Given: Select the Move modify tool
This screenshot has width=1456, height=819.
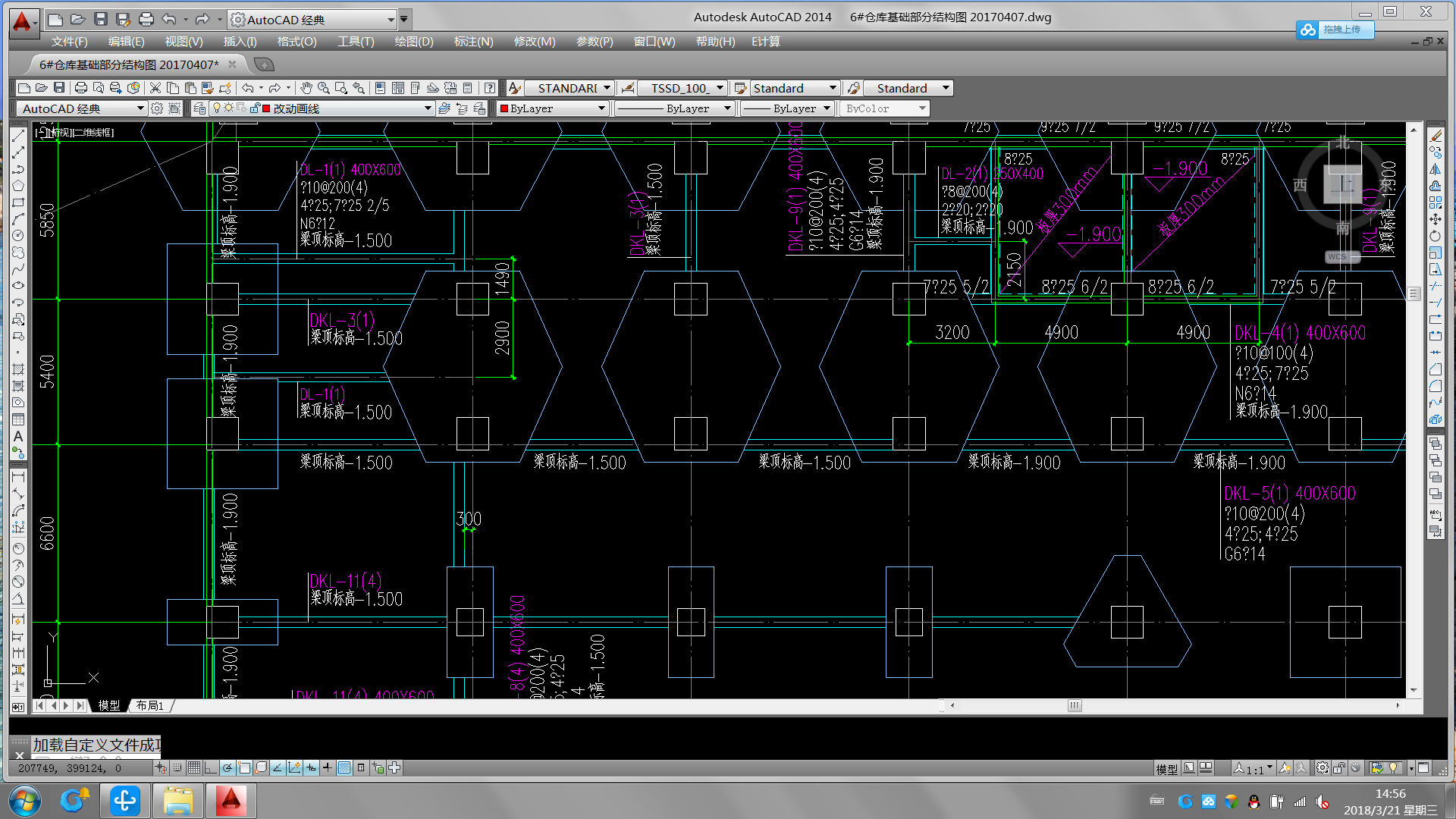Looking at the screenshot, I should [x=1436, y=219].
